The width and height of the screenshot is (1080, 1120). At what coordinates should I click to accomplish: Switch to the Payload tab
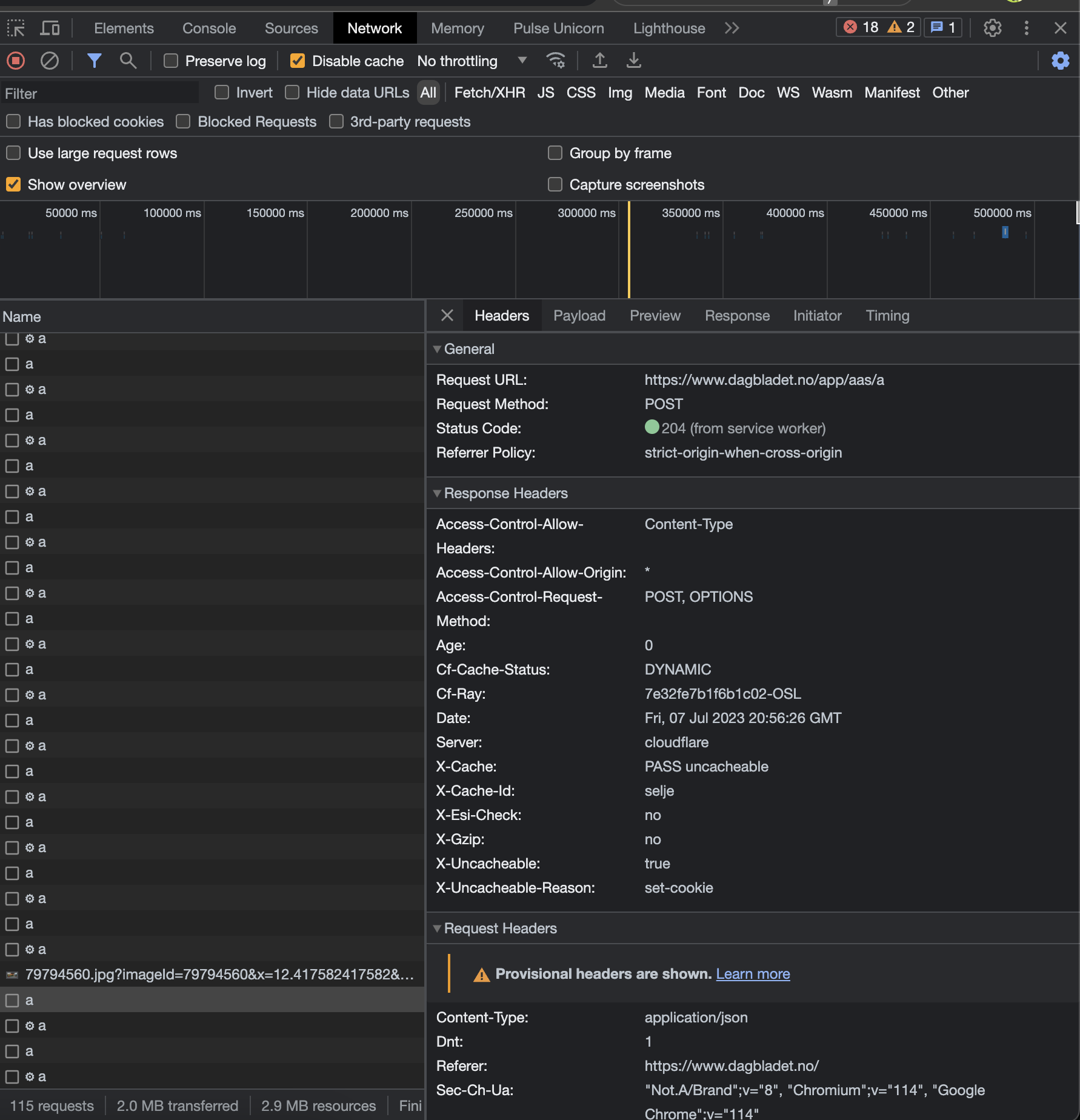pyautogui.click(x=579, y=315)
